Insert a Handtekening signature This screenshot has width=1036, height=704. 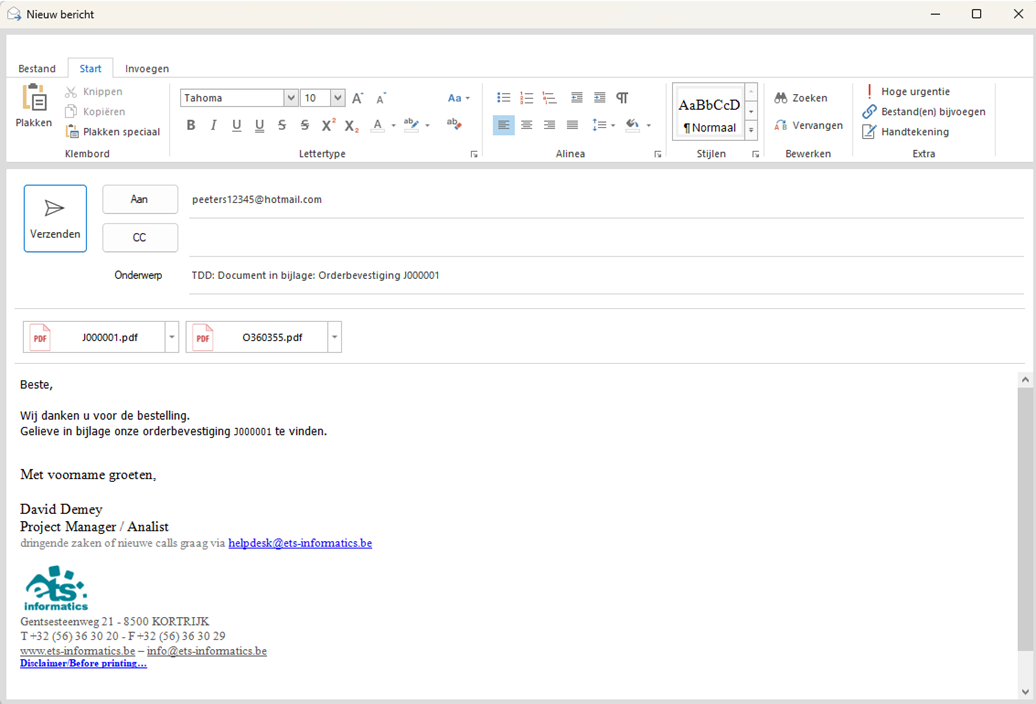pos(906,132)
